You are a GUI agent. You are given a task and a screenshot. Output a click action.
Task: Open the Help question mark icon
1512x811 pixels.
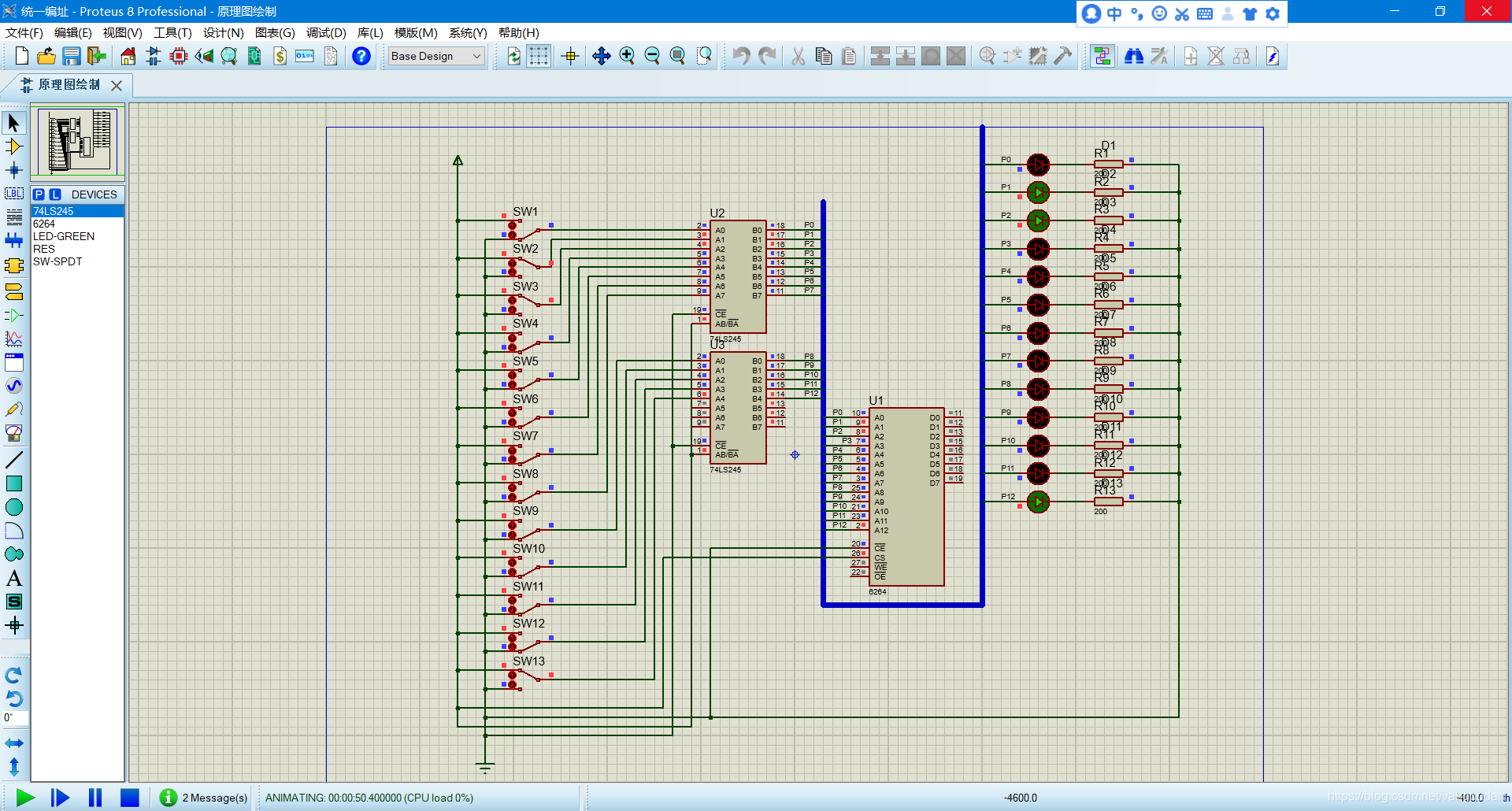361,56
